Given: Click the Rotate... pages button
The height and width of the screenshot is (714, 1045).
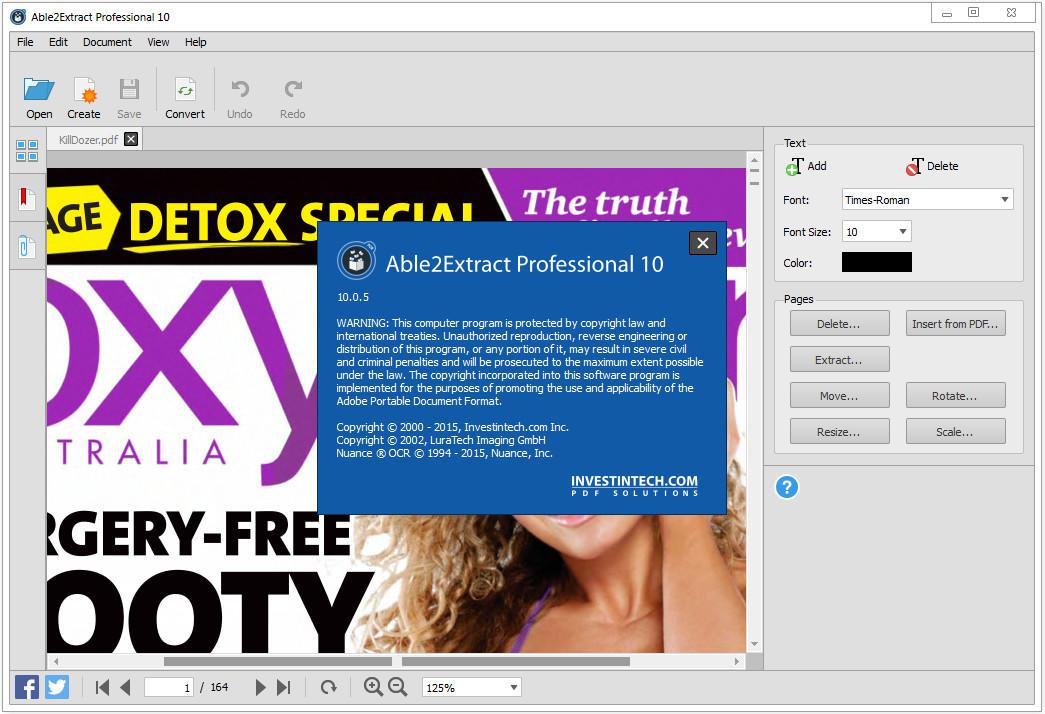Looking at the screenshot, I should [956, 395].
